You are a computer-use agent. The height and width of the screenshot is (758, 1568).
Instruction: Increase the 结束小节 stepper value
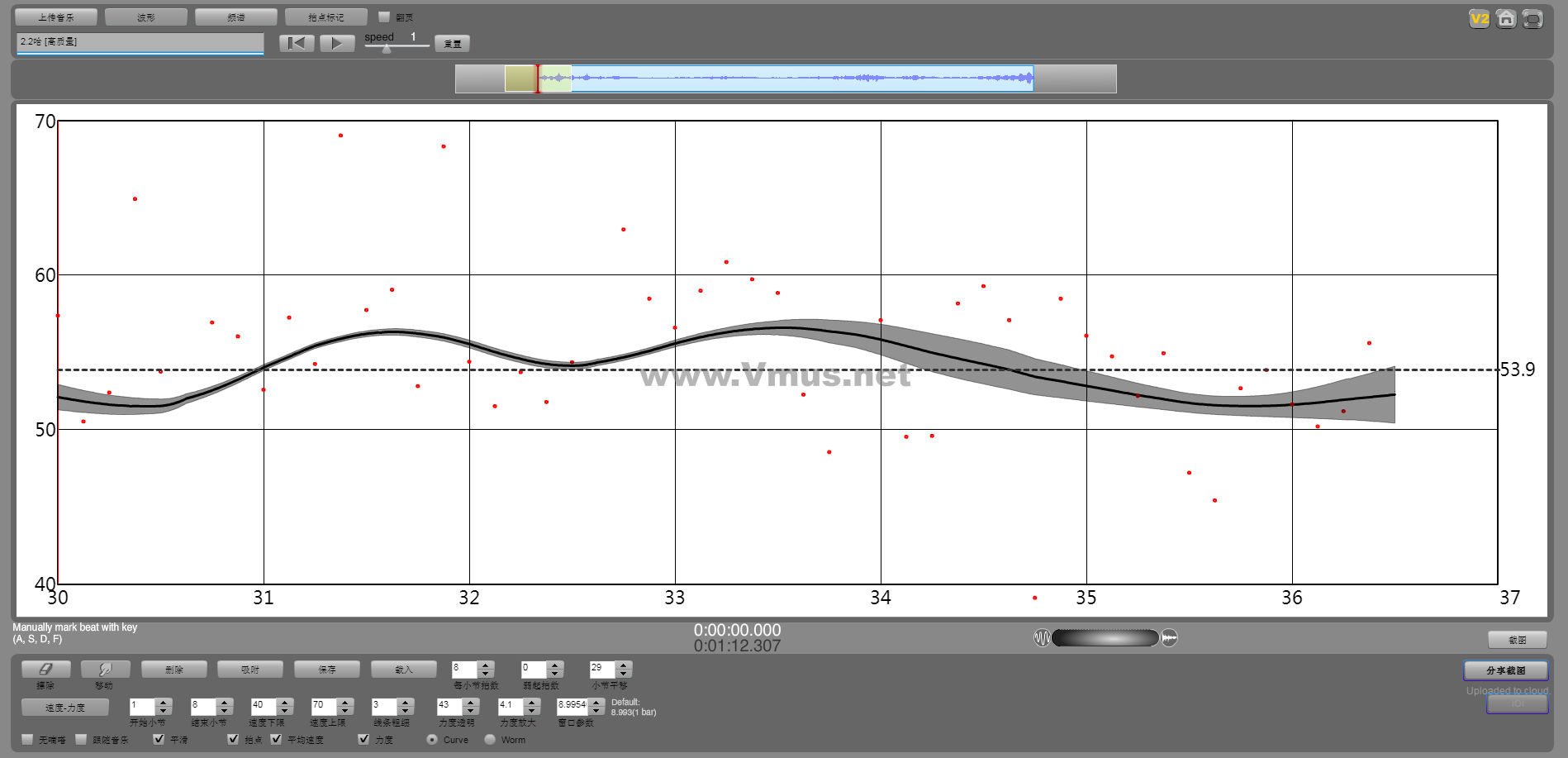click(x=225, y=702)
